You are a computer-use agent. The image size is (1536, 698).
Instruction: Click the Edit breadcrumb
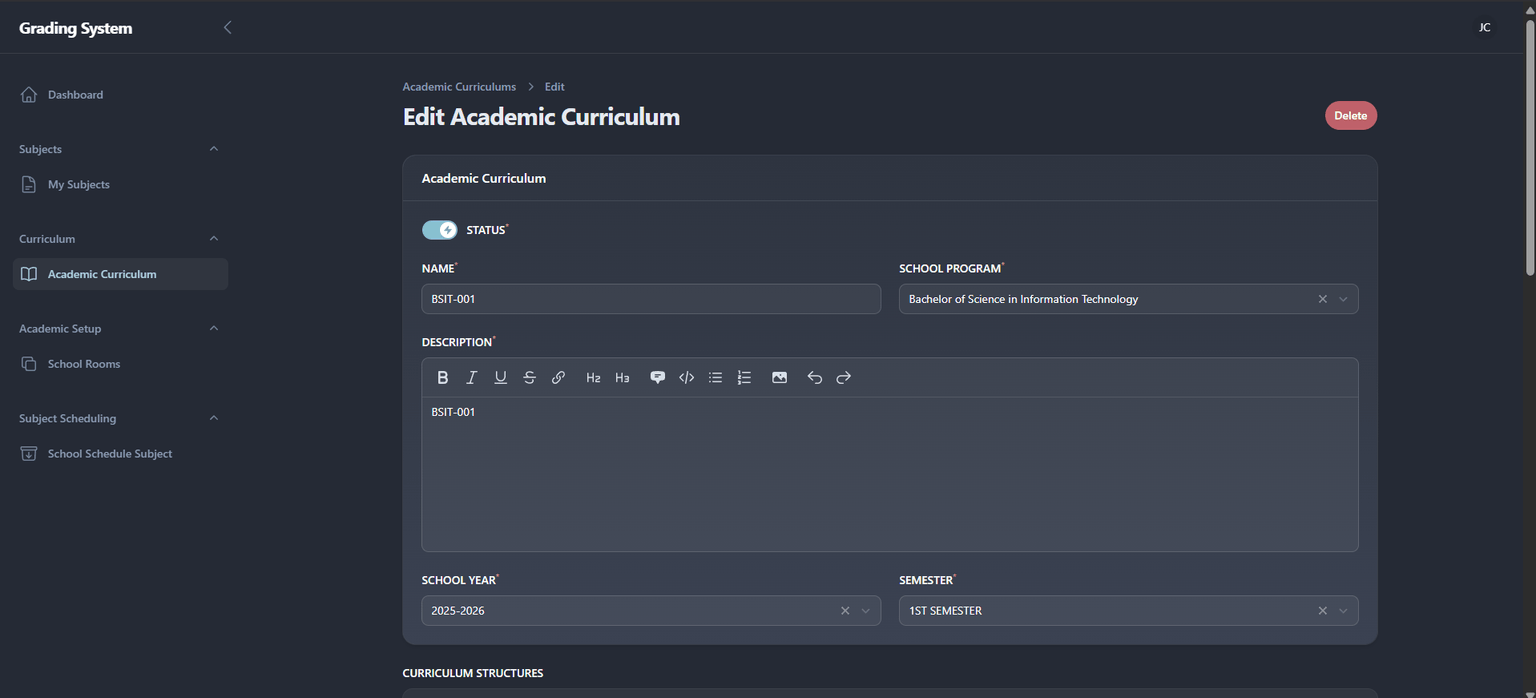click(x=555, y=87)
